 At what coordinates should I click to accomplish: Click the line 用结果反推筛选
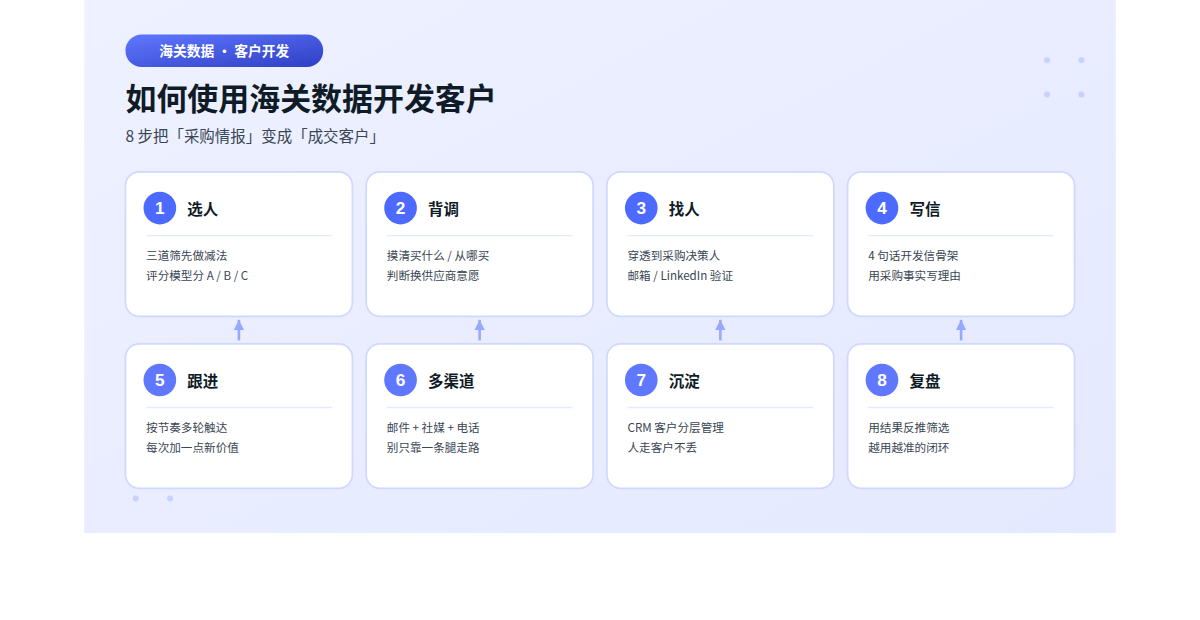(x=909, y=428)
